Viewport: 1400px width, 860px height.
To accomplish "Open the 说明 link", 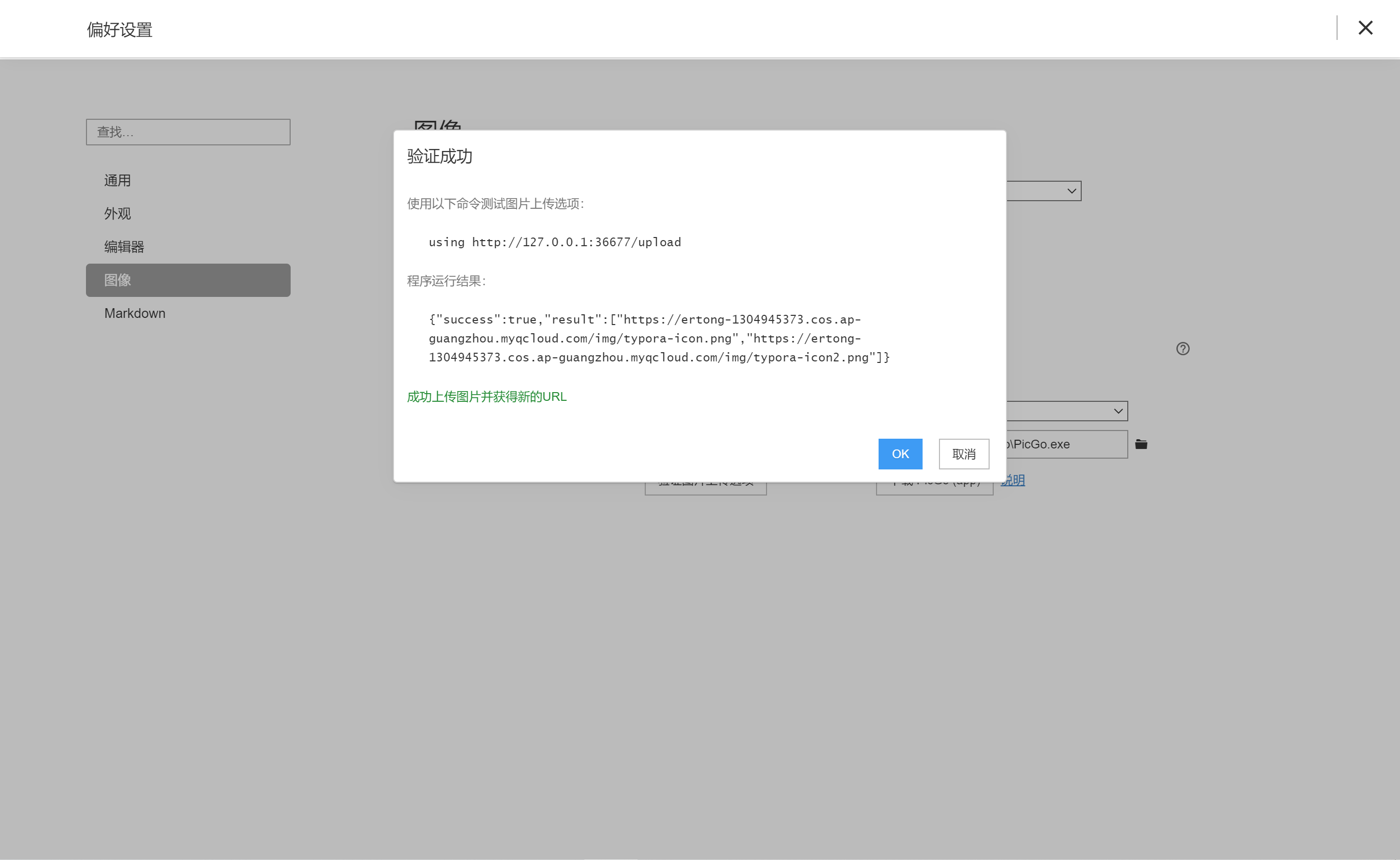I will click(x=1014, y=481).
